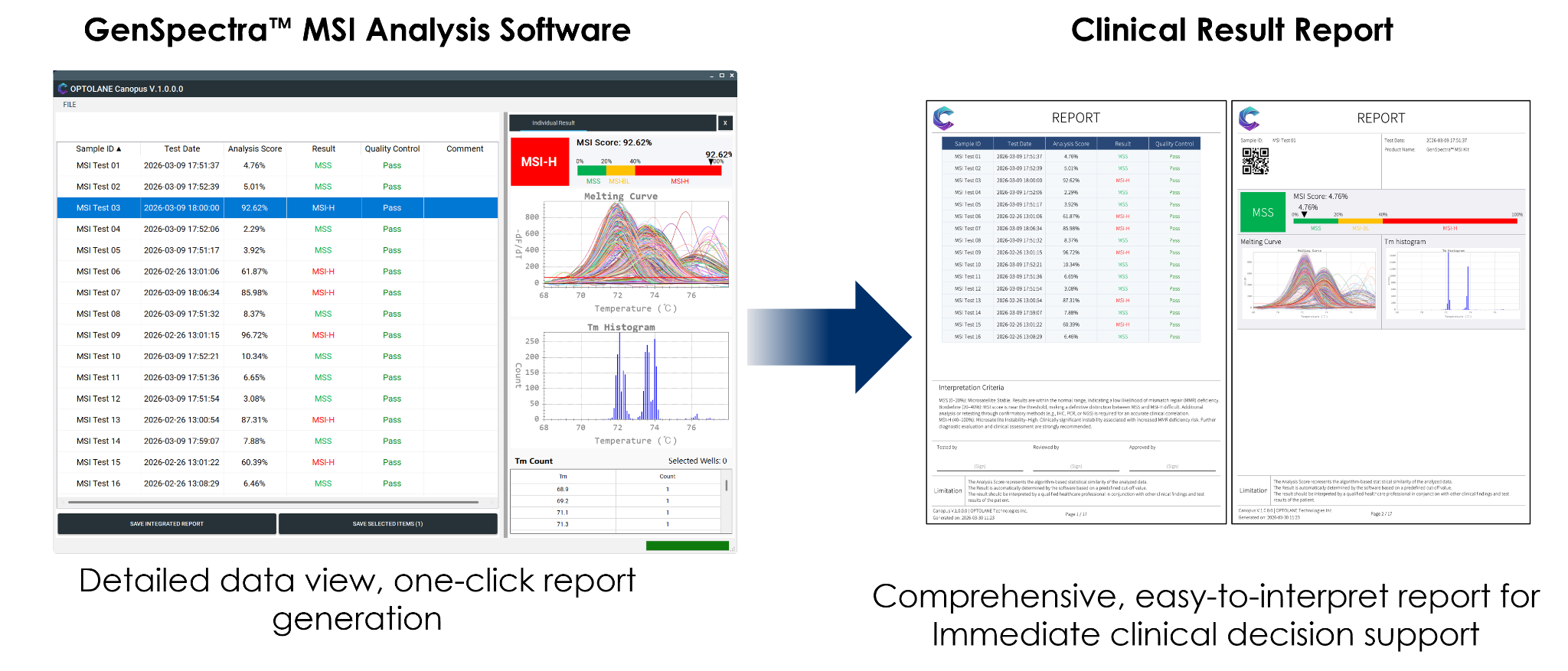Select the MSI Test 15 row

pos(278,462)
